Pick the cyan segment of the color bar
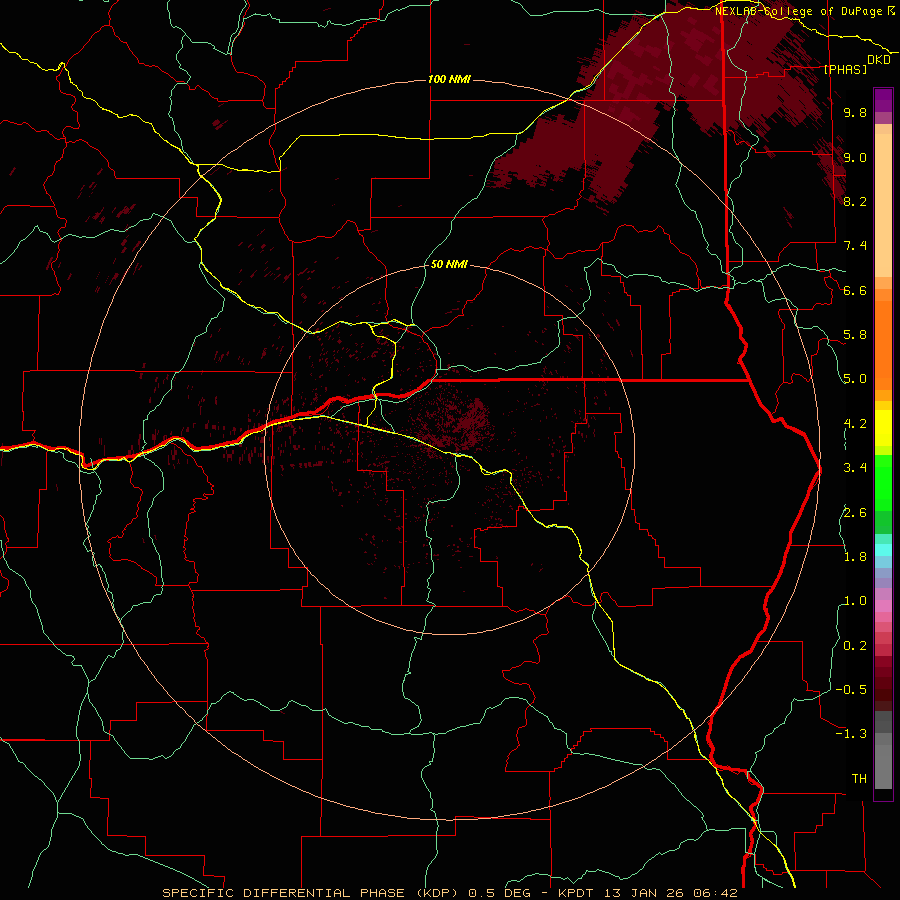Image resolution: width=900 pixels, height=900 pixels. (883, 550)
